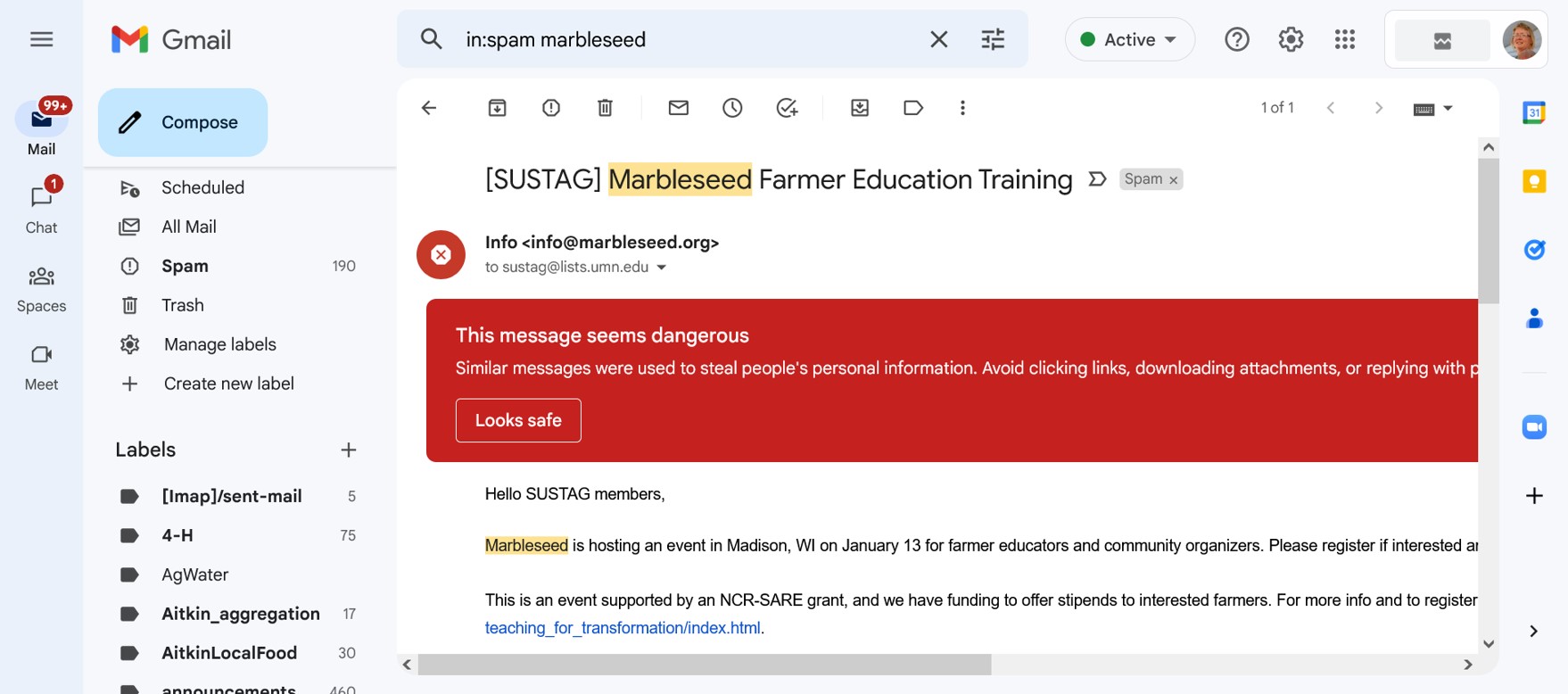Open Zoom add-on in side panel
This screenshot has width=1568, height=694.
point(1534,427)
